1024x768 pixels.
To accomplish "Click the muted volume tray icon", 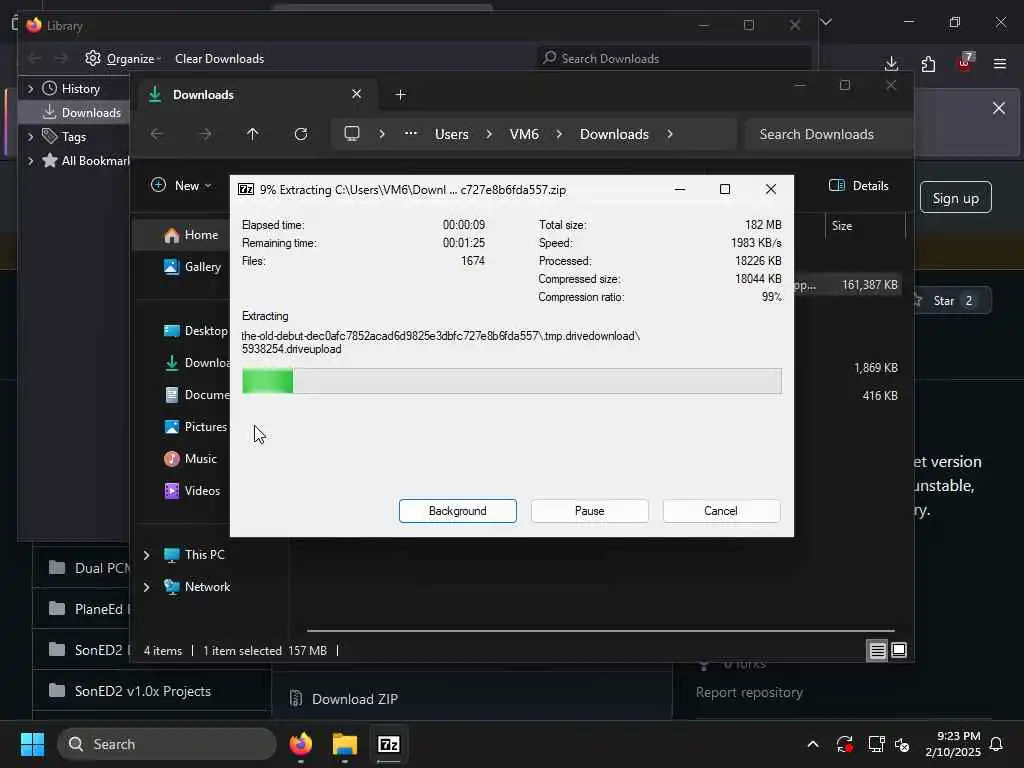I will pos(902,744).
